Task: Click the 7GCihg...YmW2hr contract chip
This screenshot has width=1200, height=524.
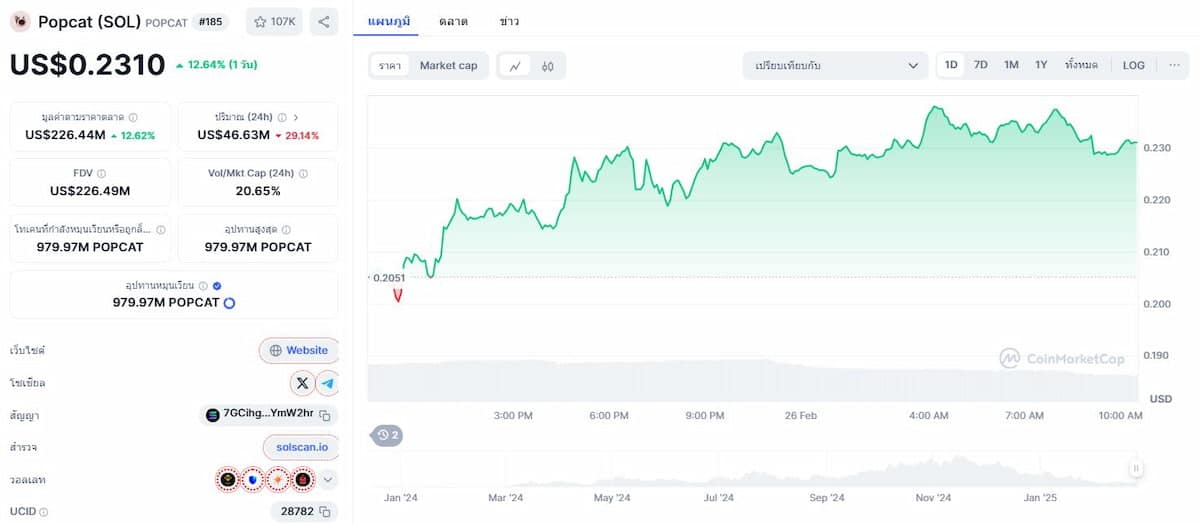Action: tap(268, 415)
